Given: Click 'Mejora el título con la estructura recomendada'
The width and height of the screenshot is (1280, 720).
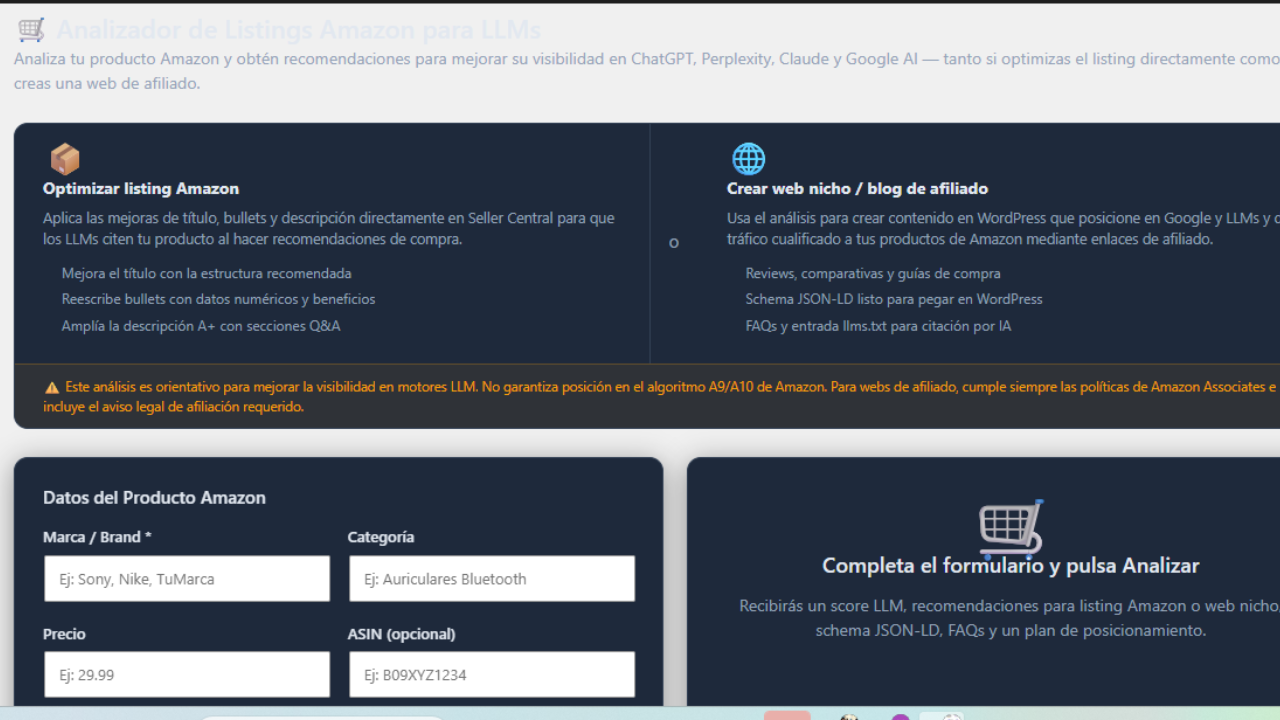Looking at the screenshot, I should pyautogui.click(x=206, y=273).
